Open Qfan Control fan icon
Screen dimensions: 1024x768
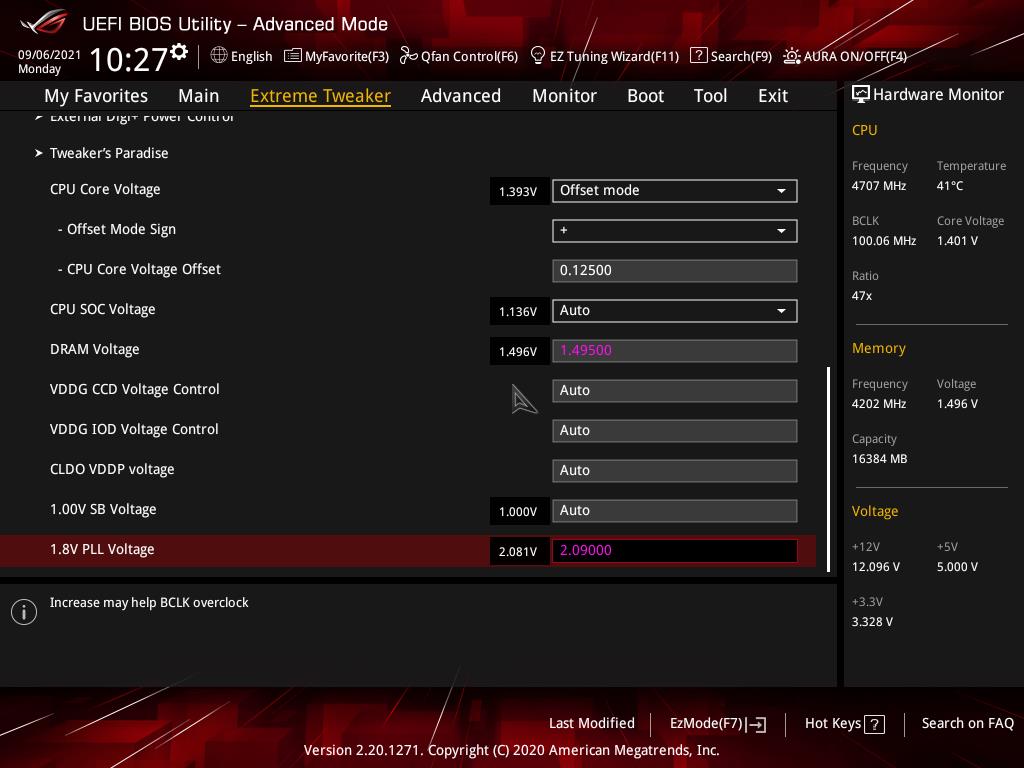point(408,56)
